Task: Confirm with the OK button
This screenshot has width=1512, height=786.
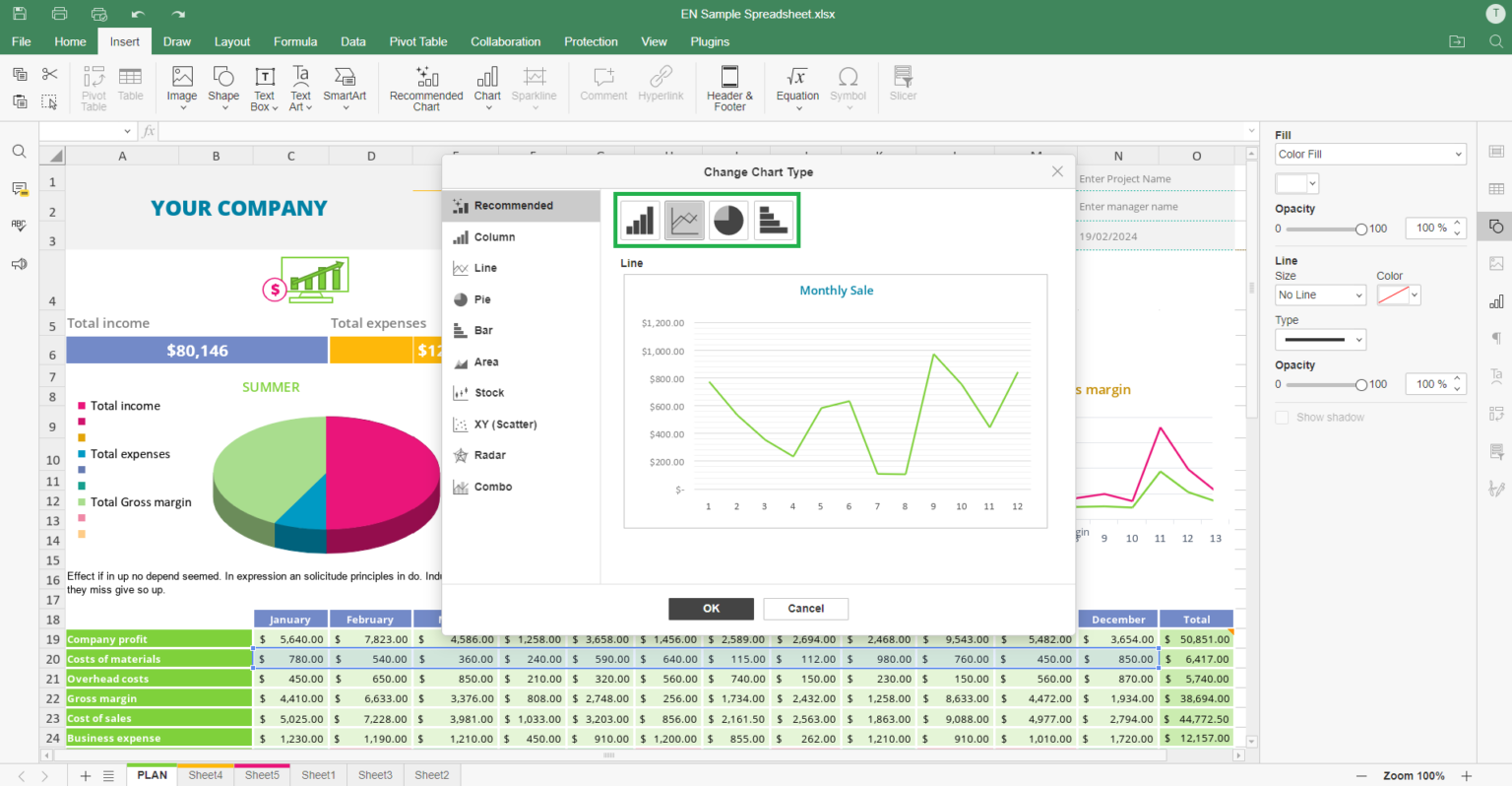Action: [711, 609]
